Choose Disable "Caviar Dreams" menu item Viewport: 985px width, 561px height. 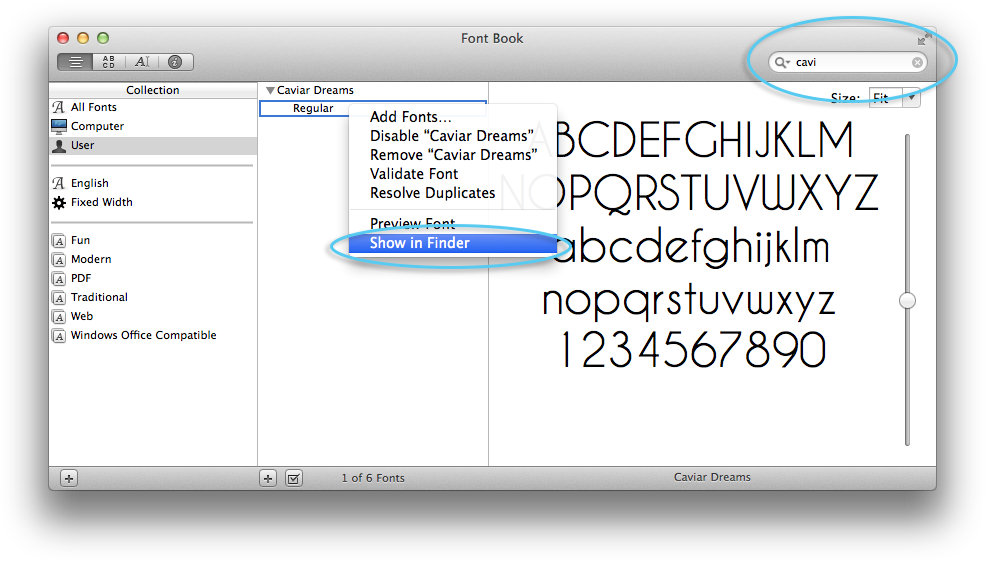tap(452, 136)
